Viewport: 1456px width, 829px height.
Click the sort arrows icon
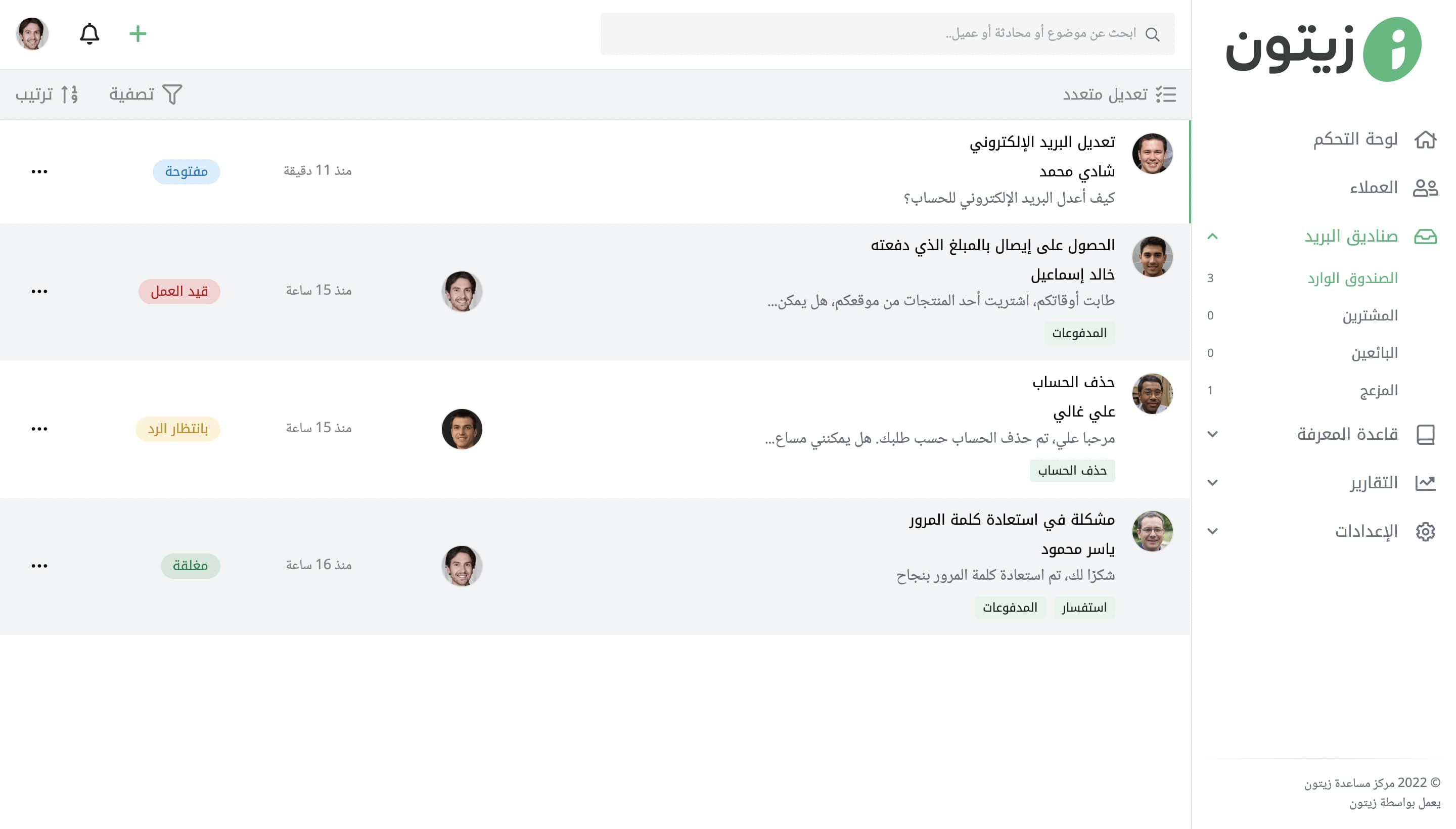pos(69,94)
